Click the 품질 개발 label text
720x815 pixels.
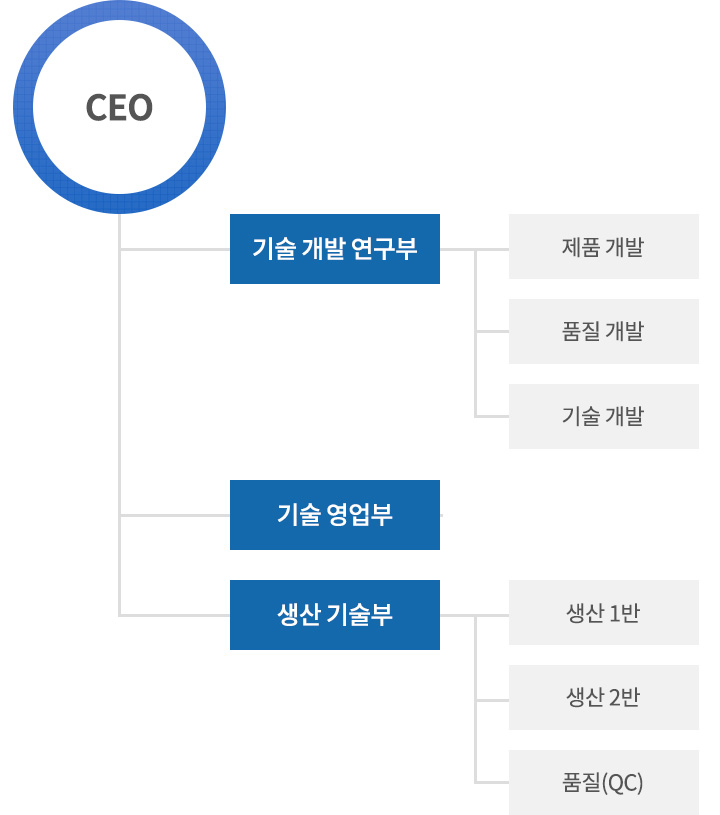603,332
